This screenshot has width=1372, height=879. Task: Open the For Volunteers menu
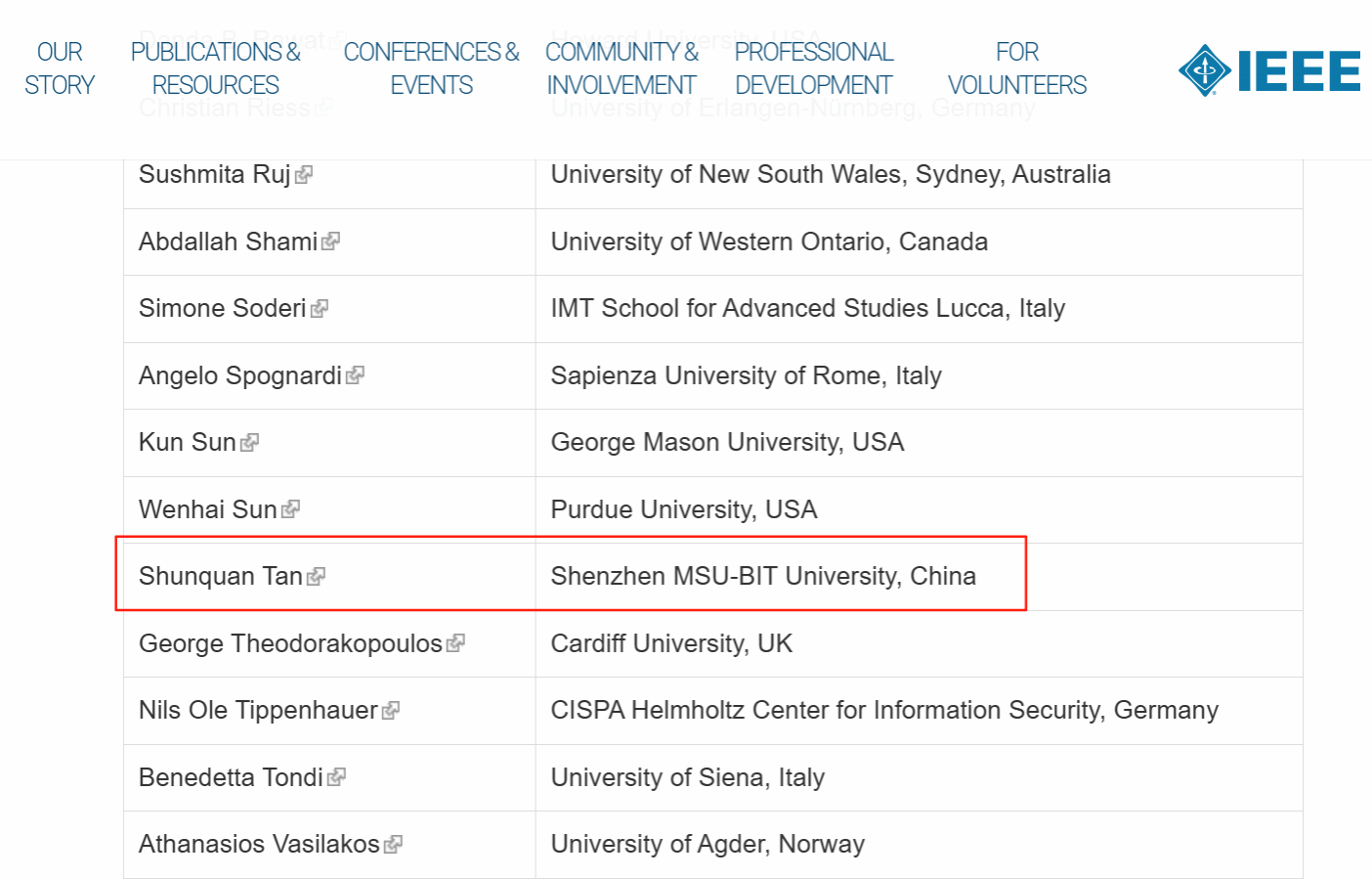[1017, 68]
